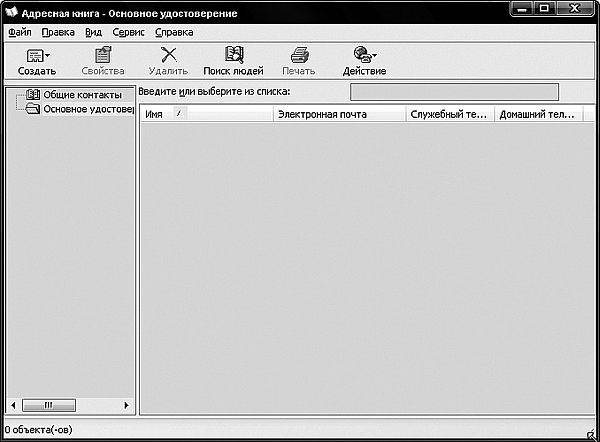Click the Удалить (Delete) toolbar icon
Viewport: 600px width, 442px height.
pyautogui.click(x=167, y=56)
